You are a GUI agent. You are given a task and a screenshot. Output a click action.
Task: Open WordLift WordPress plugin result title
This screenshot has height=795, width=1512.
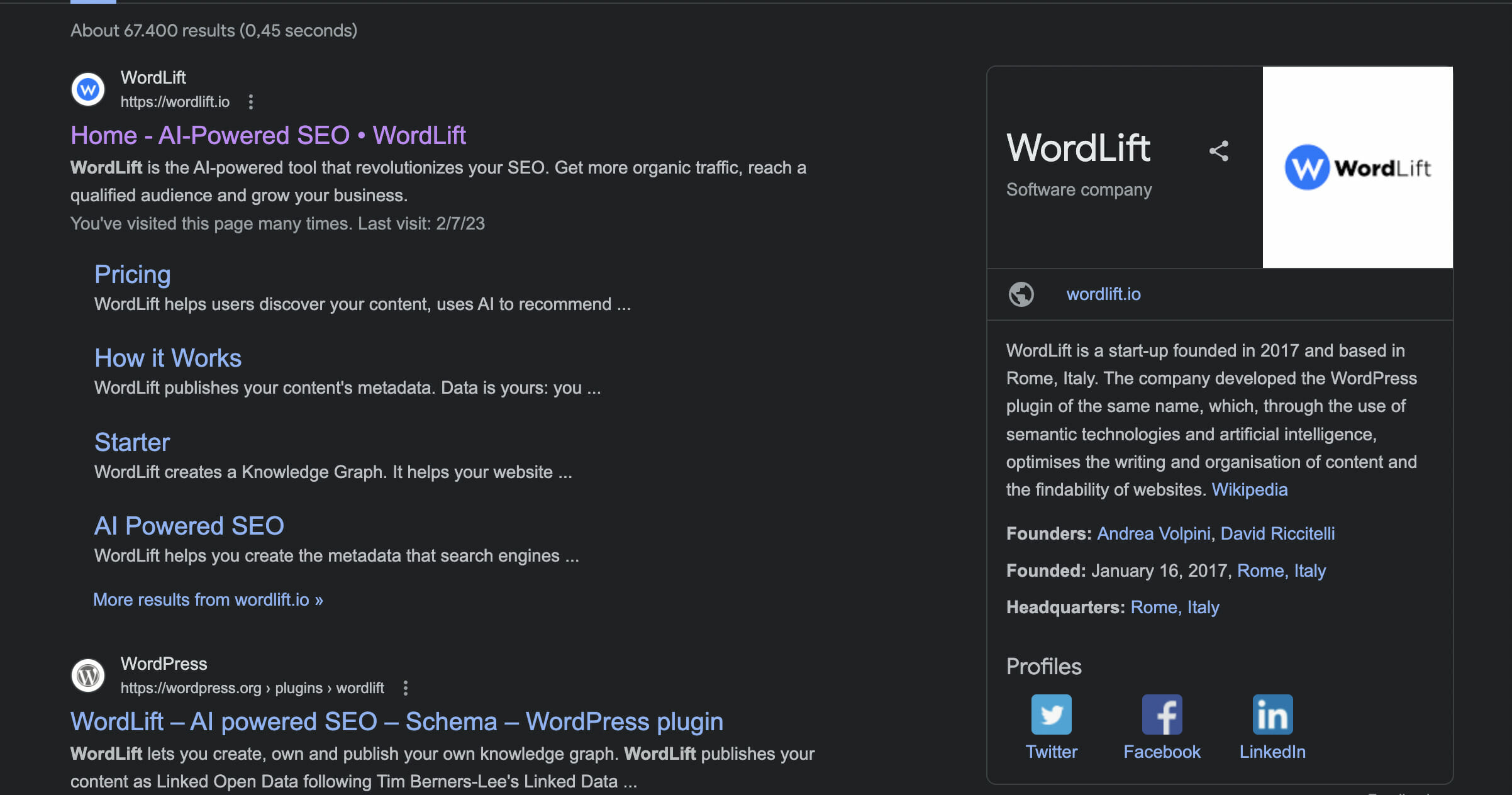click(x=397, y=721)
